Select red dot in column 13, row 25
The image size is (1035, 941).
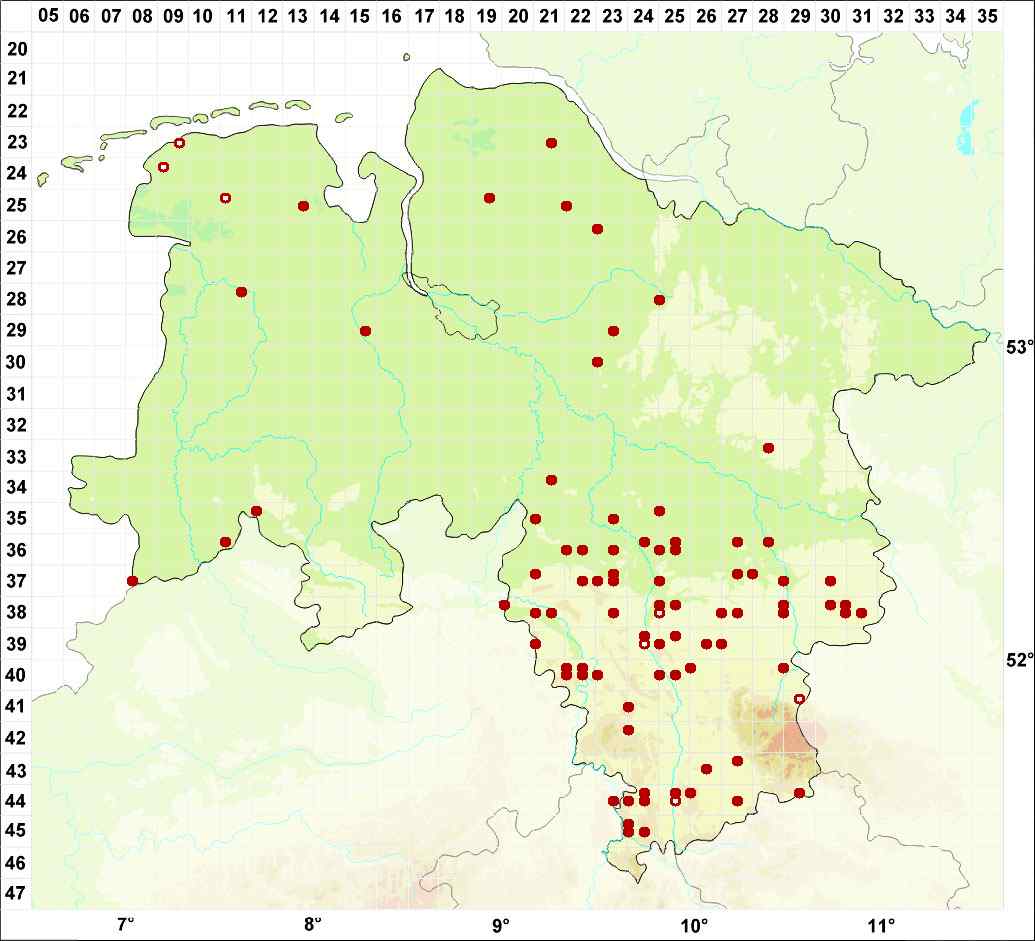(x=304, y=206)
